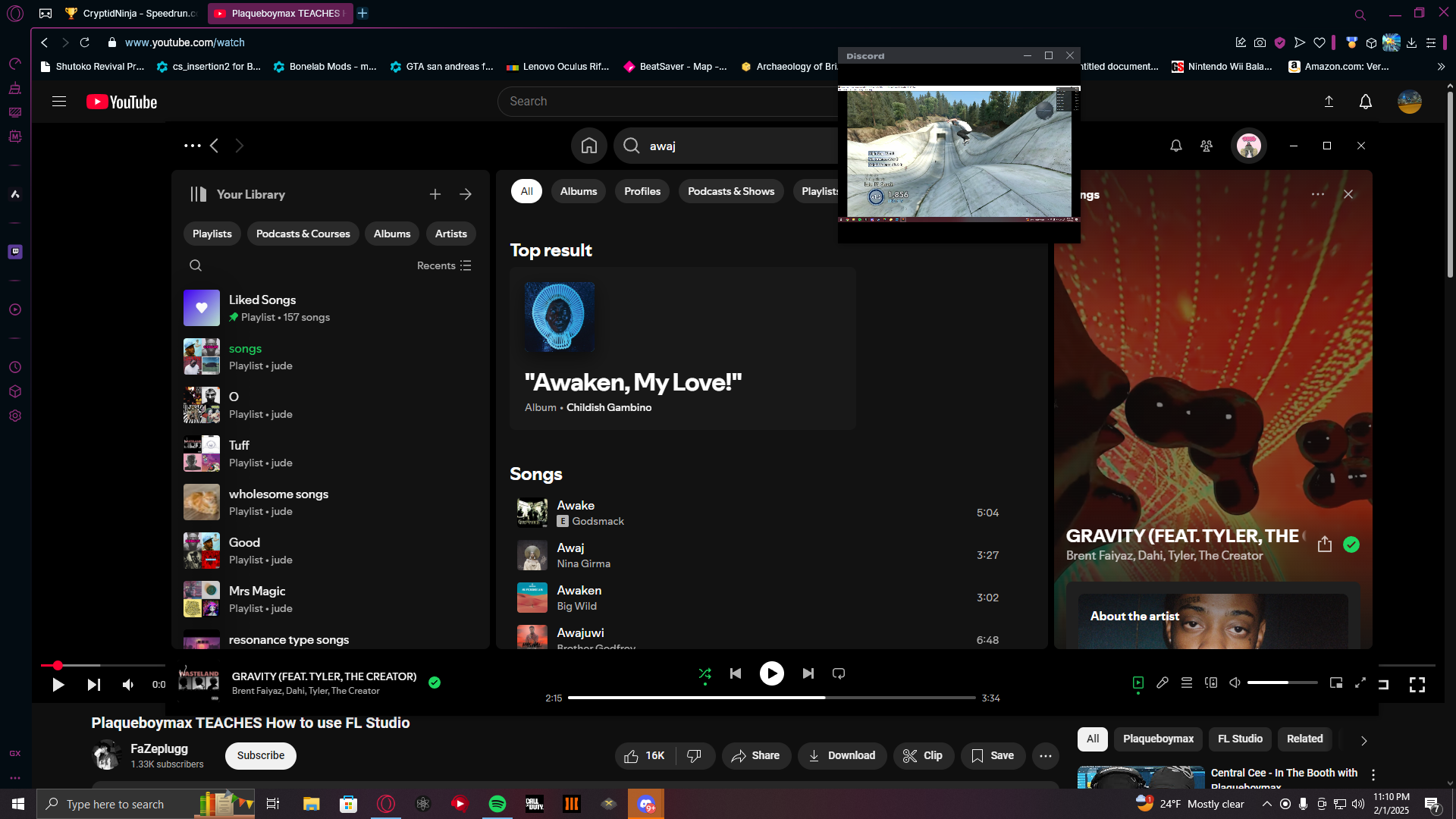Click Spotify friend activity icon
Viewport: 1456px width, 819px height.
tap(1207, 146)
